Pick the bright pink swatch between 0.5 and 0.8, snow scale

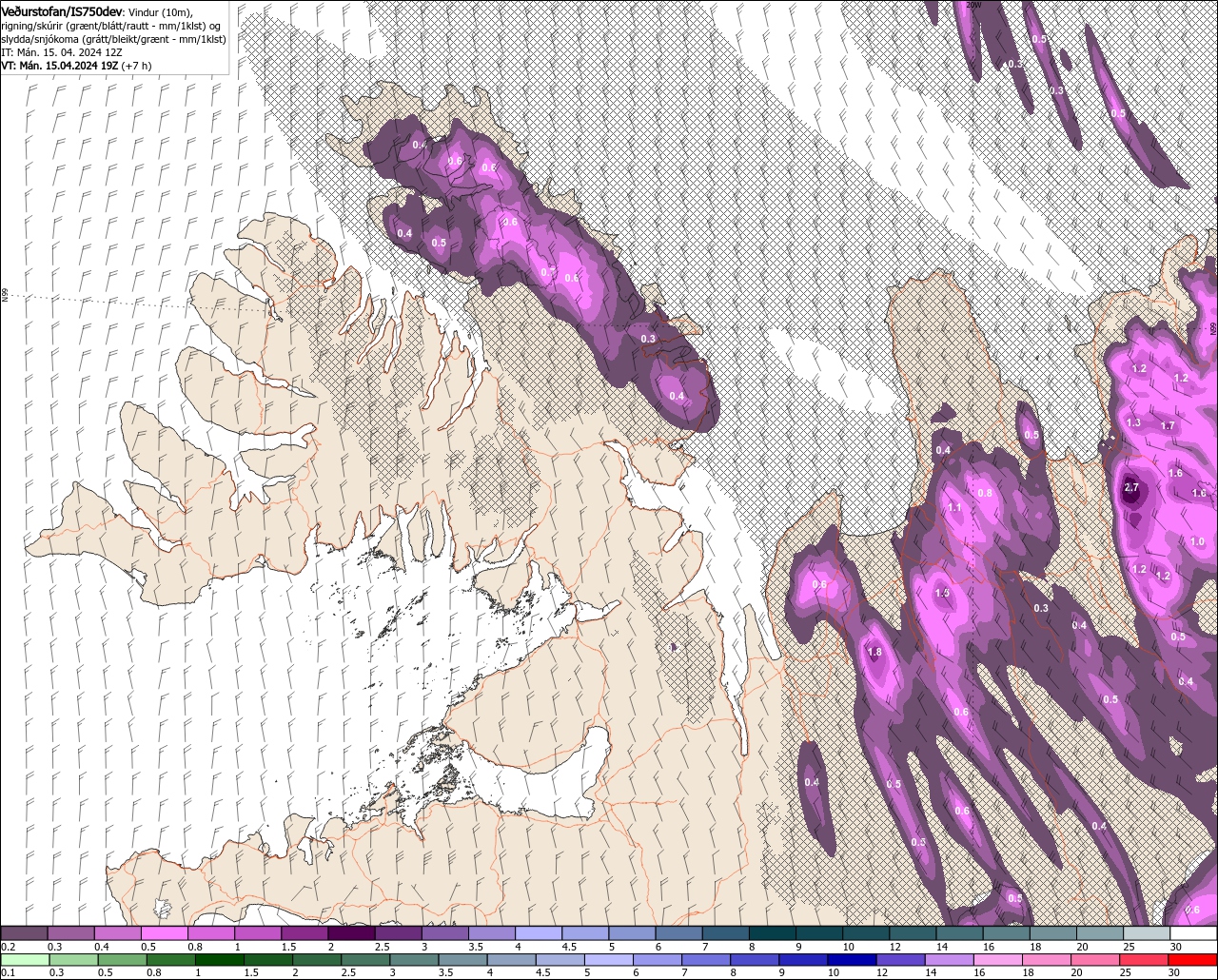tap(164, 933)
